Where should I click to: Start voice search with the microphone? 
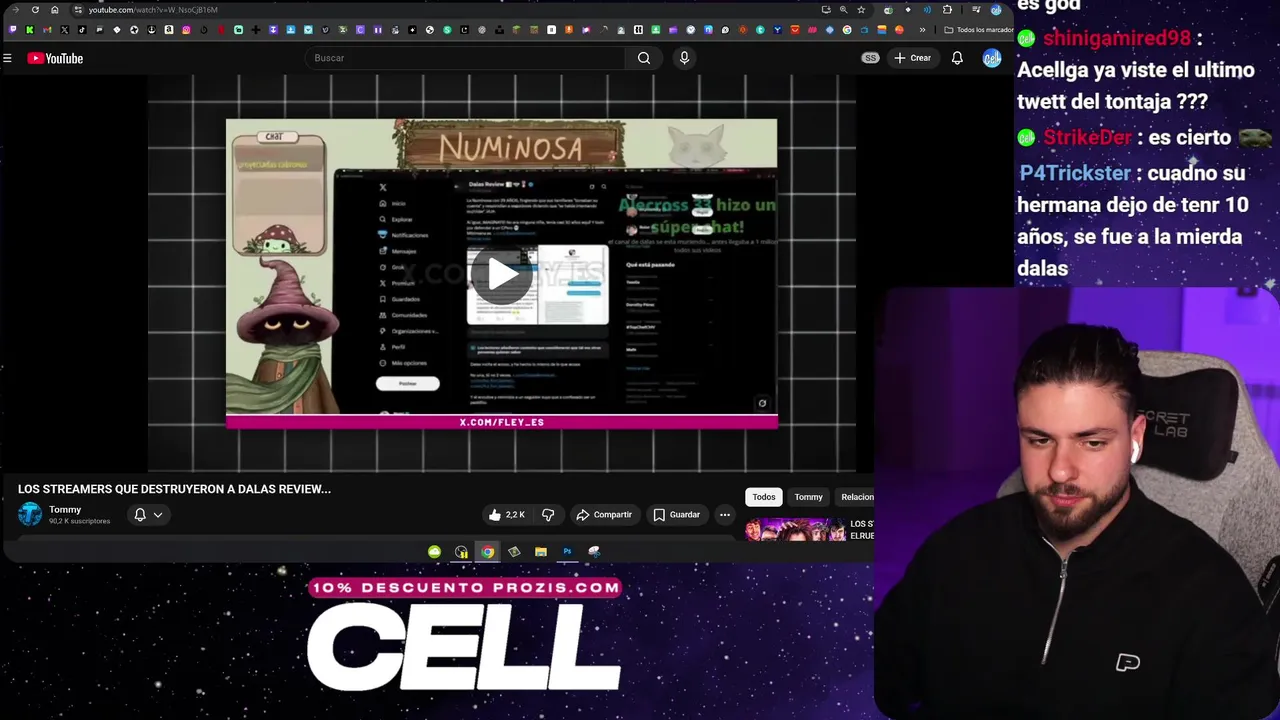point(684,58)
